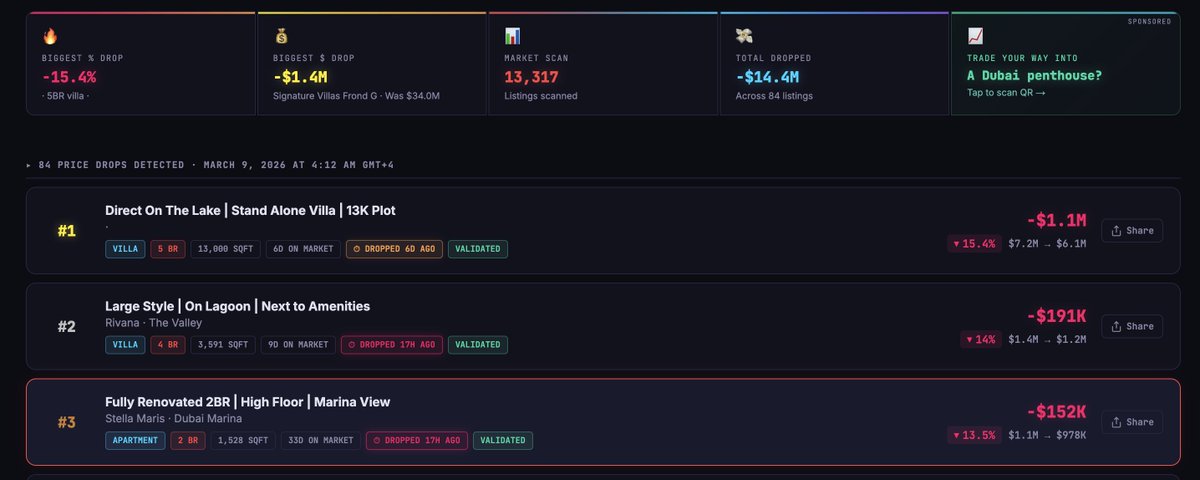Click 'Stella Maris · Dubai Marina' location text
The width and height of the screenshot is (1200, 480).
(x=166, y=419)
